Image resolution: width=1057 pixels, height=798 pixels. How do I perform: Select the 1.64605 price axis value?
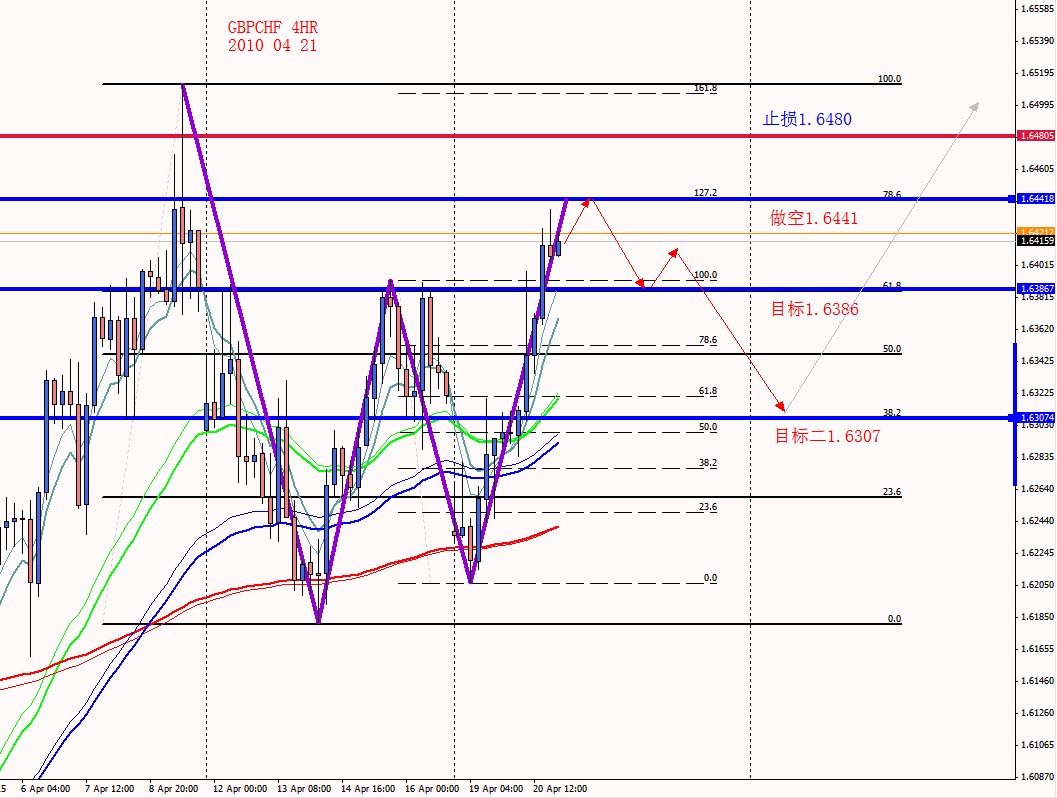point(1037,168)
